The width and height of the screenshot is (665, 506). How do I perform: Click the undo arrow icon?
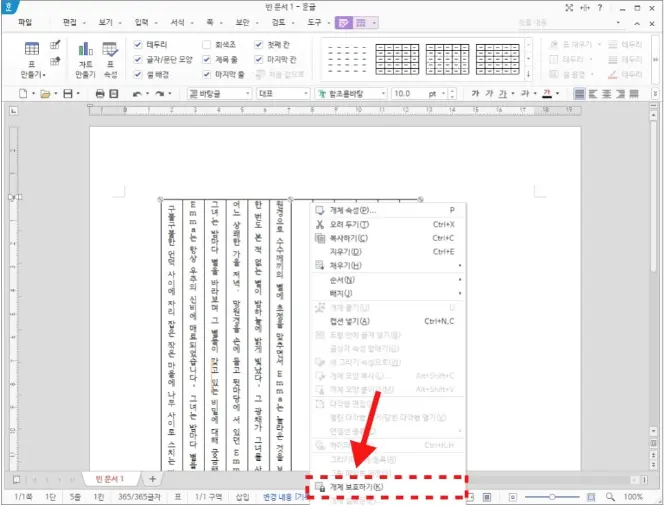[x=137, y=94]
